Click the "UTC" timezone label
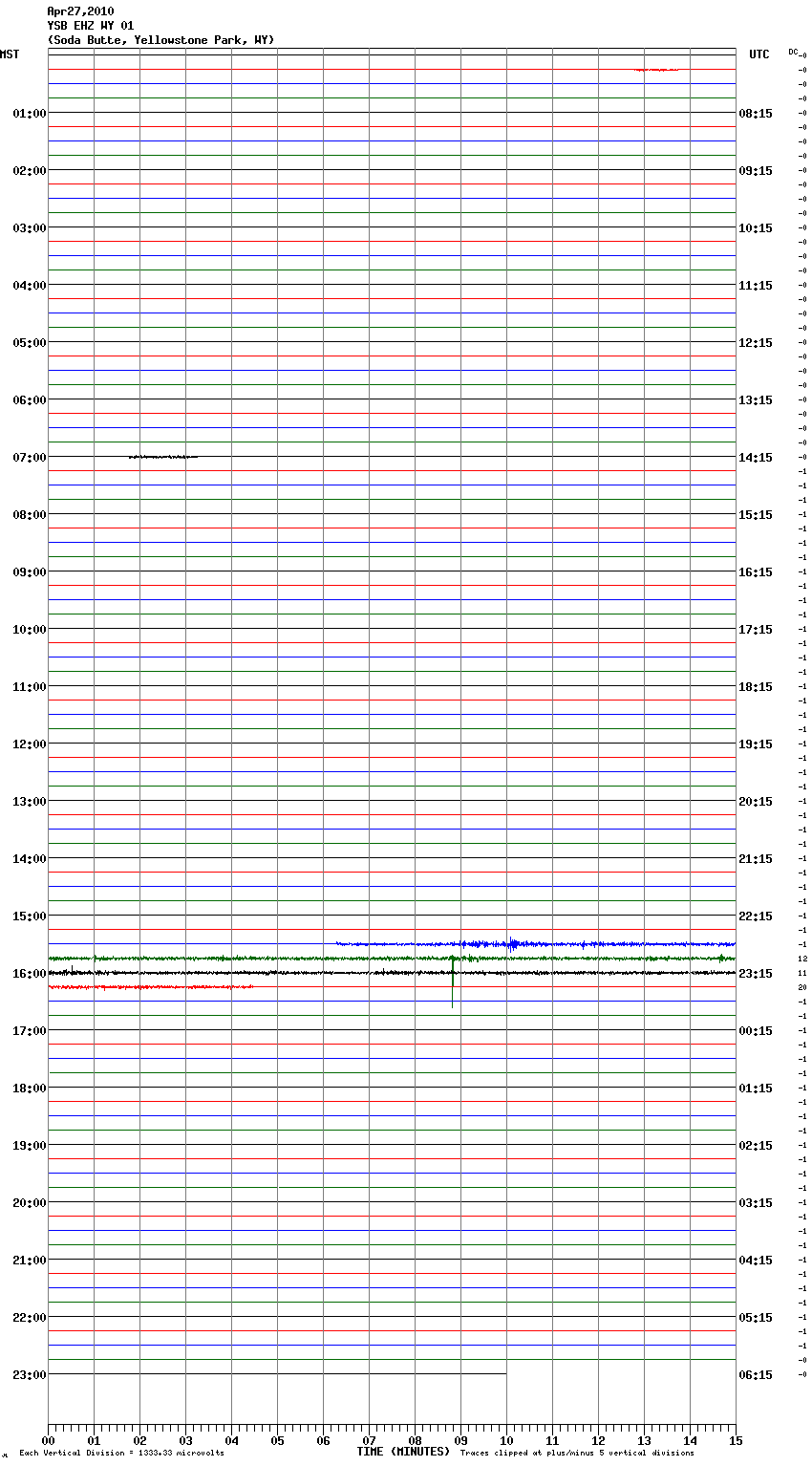This screenshot has width=812, height=1466. tap(759, 54)
